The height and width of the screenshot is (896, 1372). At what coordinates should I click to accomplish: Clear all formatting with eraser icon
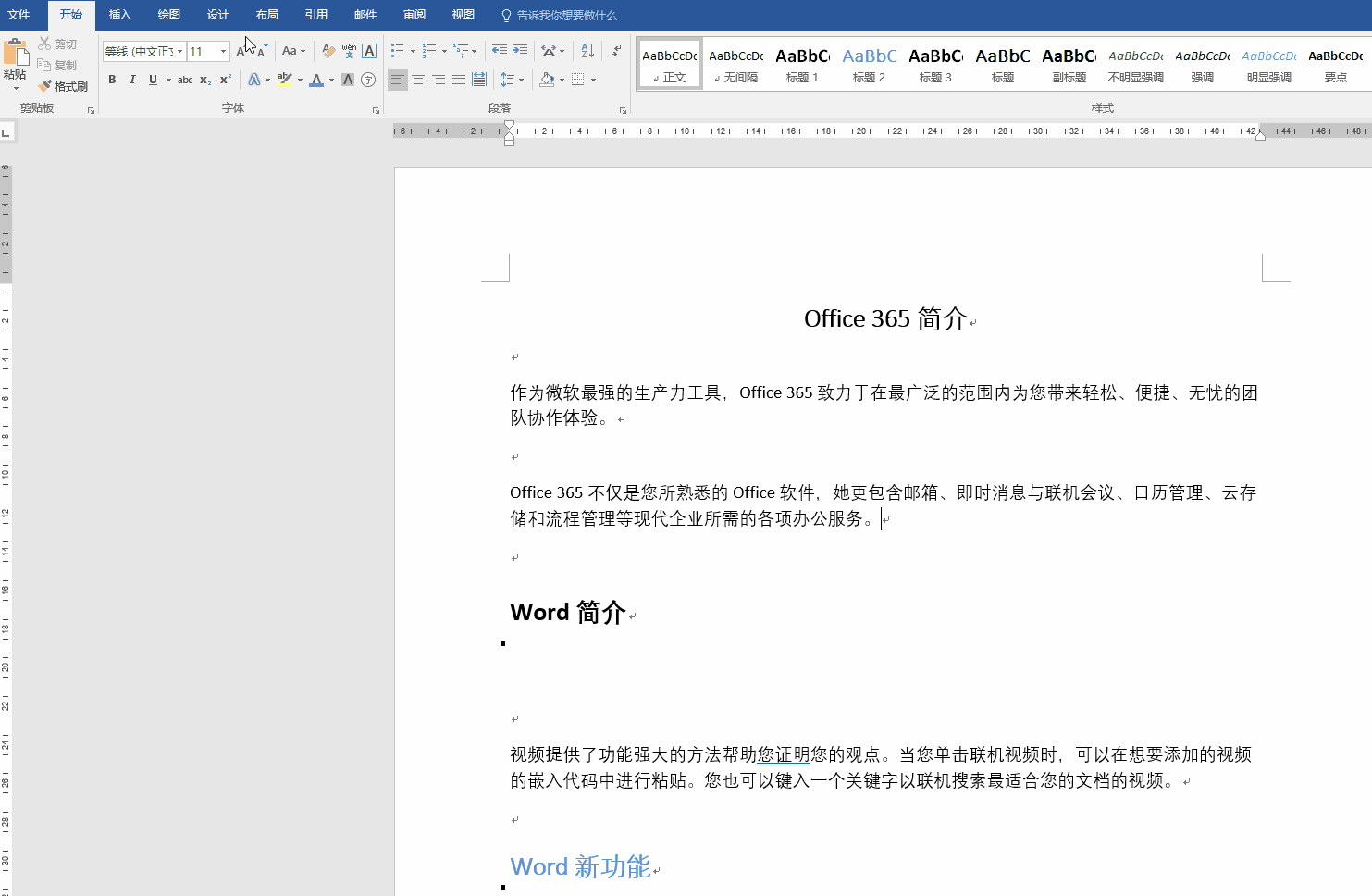(x=328, y=51)
